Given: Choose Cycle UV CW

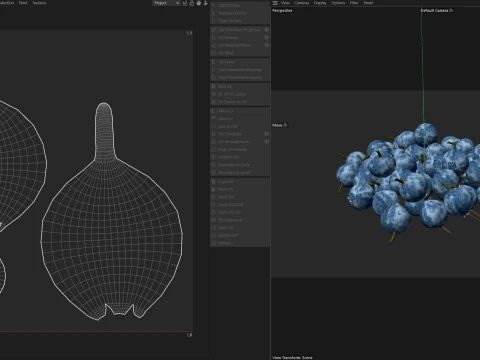Looking at the screenshot, I should (x=240, y=212).
